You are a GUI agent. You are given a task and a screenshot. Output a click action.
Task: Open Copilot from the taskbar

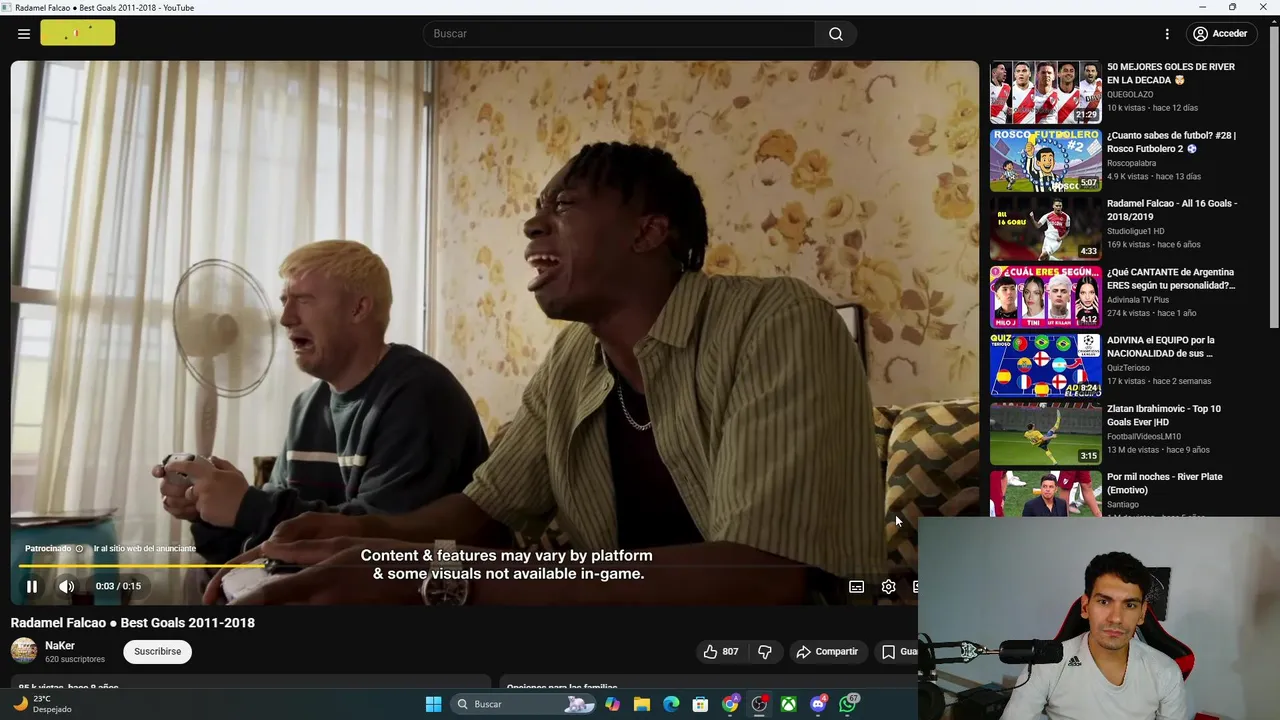[x=612, y=705]
